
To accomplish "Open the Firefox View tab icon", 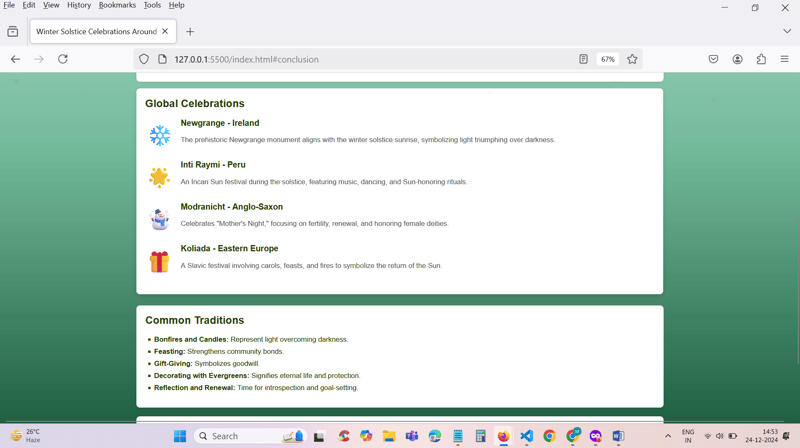I will pyautogui.click(x=13, y=32).
